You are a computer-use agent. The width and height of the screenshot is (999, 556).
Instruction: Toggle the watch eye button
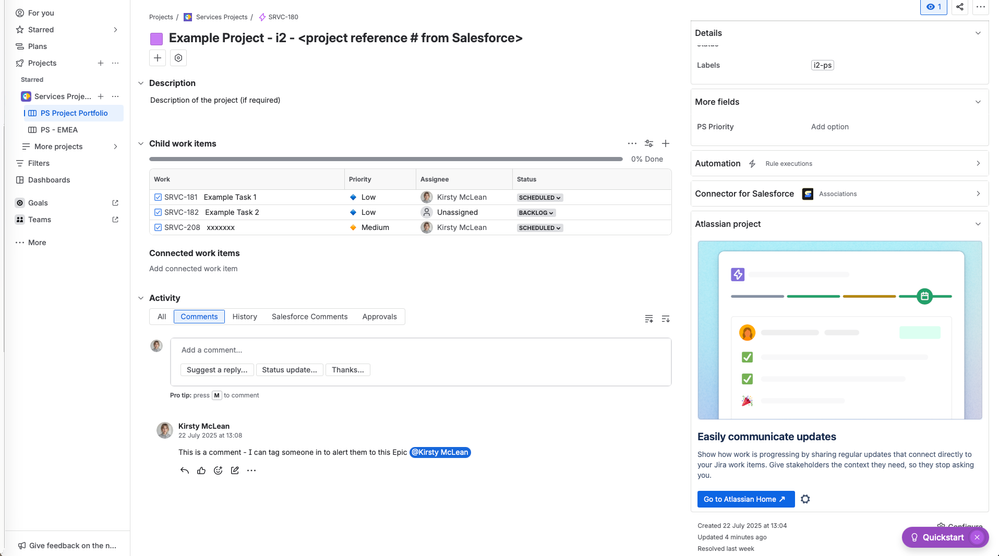point(933,7)
